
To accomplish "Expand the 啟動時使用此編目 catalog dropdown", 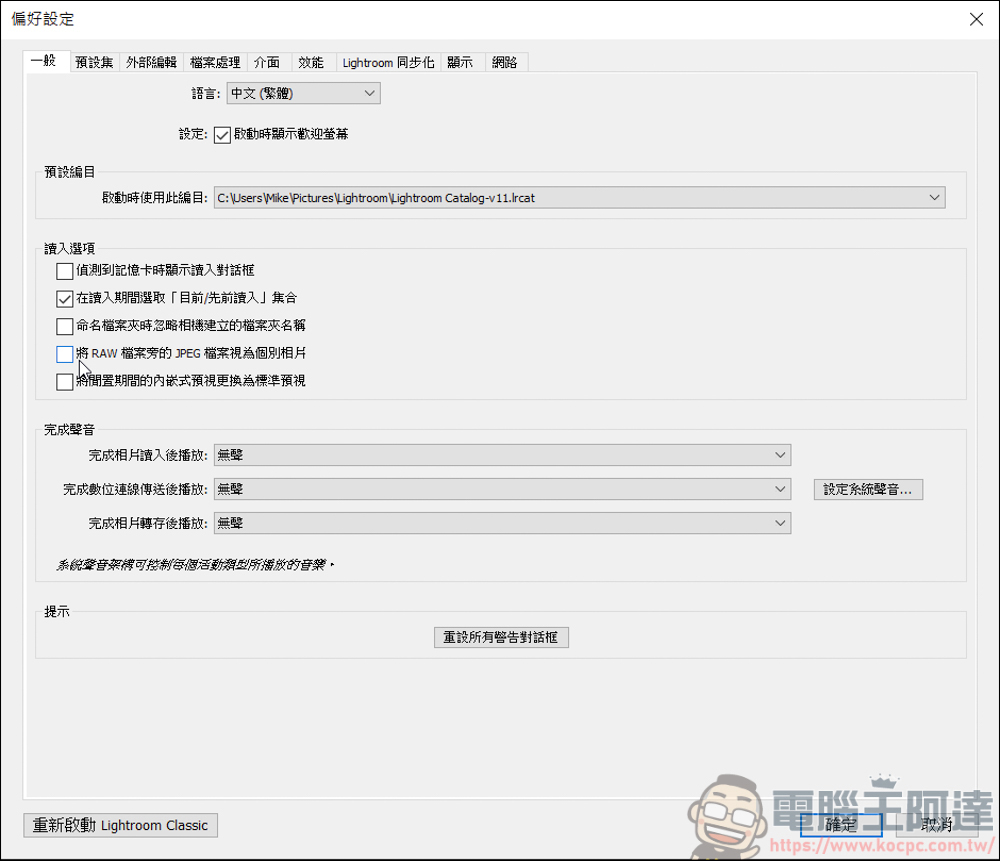I will [579, 198].
